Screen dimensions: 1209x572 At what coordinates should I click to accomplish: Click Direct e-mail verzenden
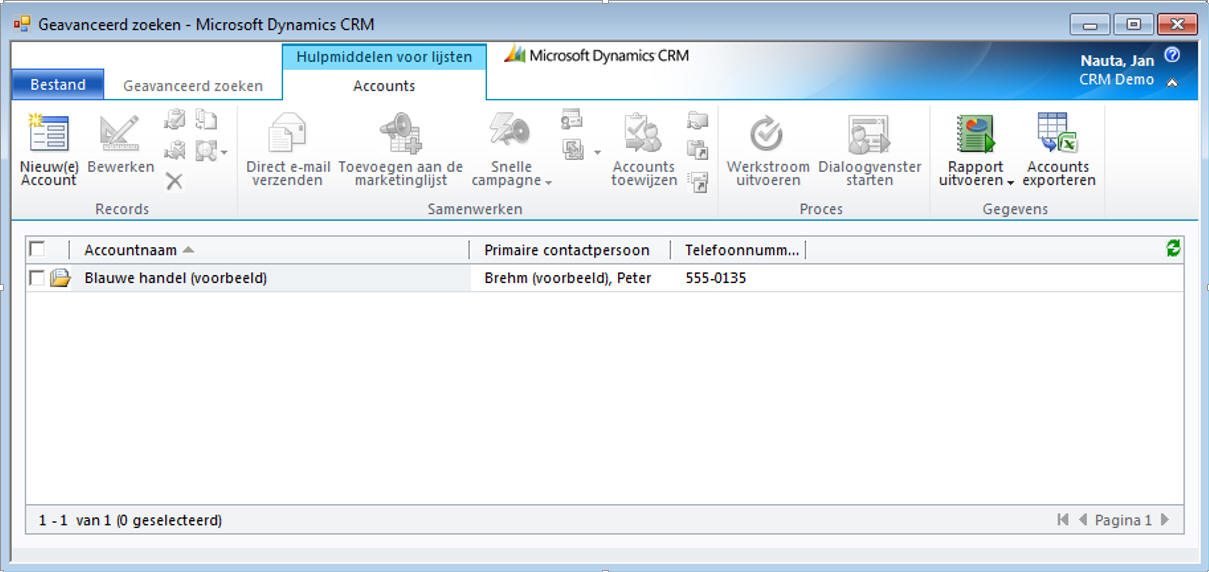[x=288, y=150]
